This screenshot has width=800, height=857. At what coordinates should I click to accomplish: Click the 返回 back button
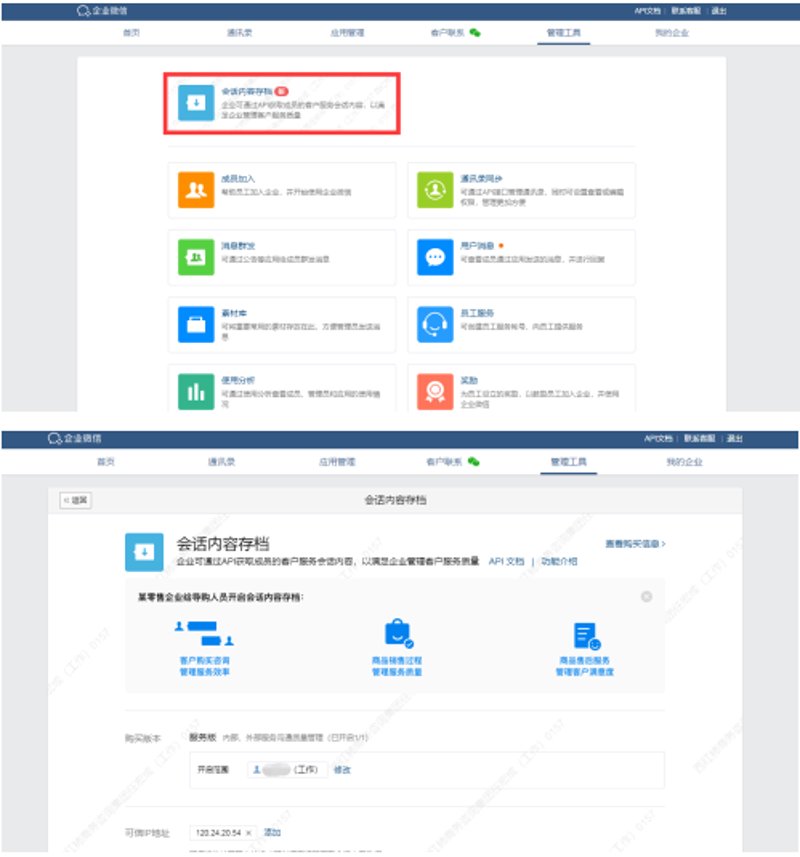pos(75,500)
